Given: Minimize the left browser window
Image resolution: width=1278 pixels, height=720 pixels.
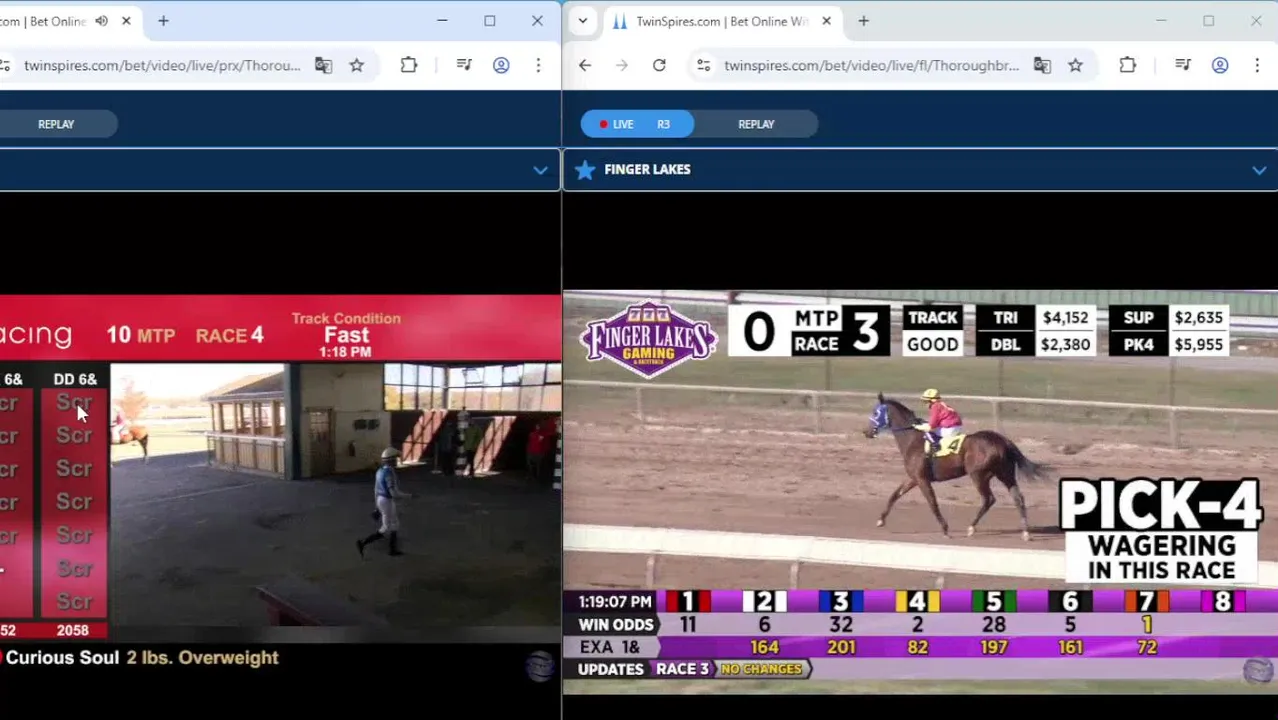Looking at the screenshot, I should pos(442,21).
